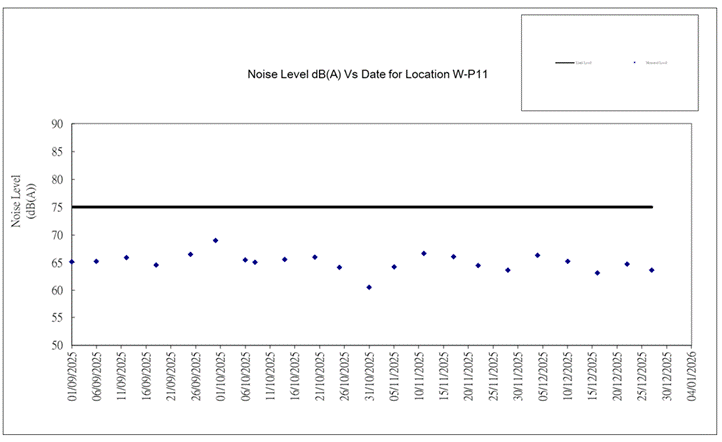The image size is (722, 442).
Task: Click the x-axis date '05/11/2025'
Action: coord(394,376)
